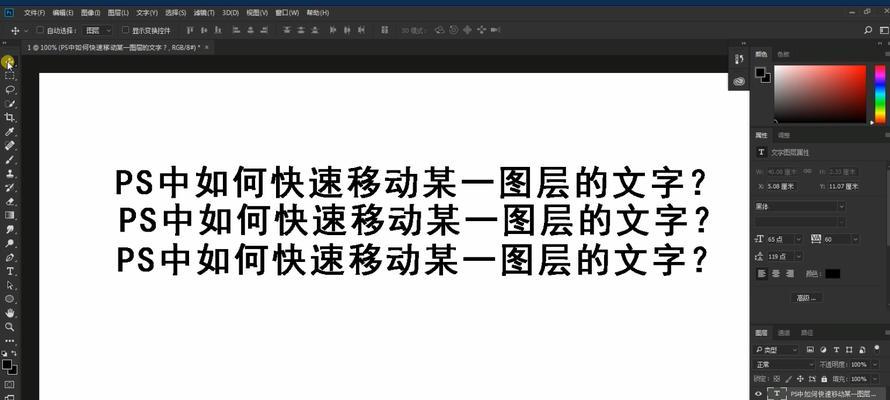Select the Pen tool

[x=10, y=257]
